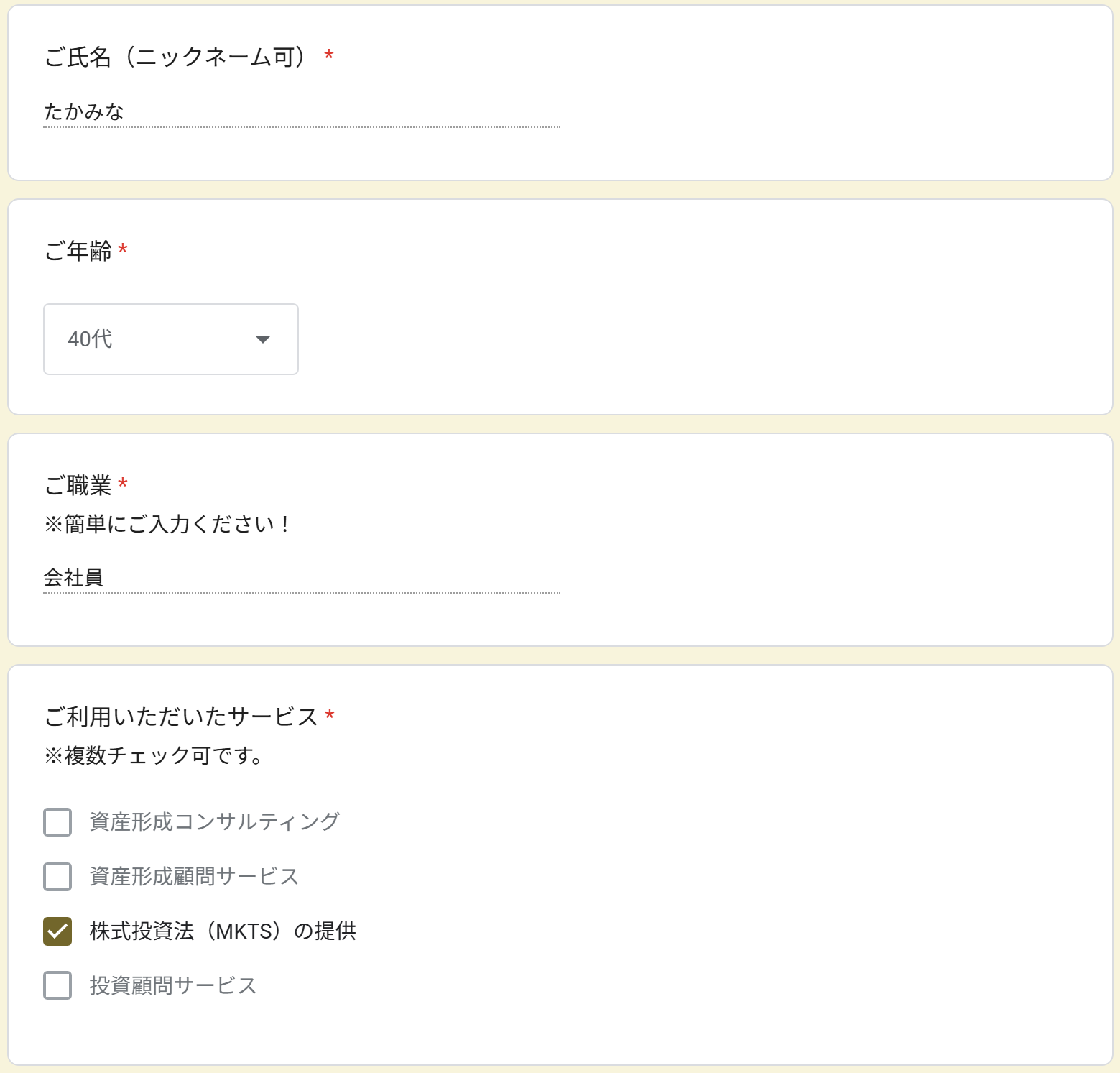The height and width of the screenshot is (1073, 1120).
Task: Open the ご年齢 dropdown showing 40代
Action: point(170,339)
